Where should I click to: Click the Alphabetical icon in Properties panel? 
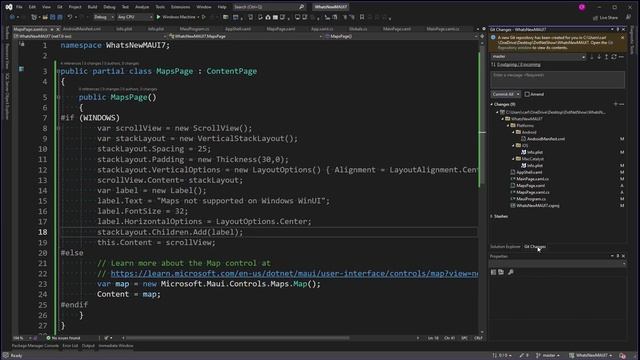pyautogui.click(x=501, y=272)
